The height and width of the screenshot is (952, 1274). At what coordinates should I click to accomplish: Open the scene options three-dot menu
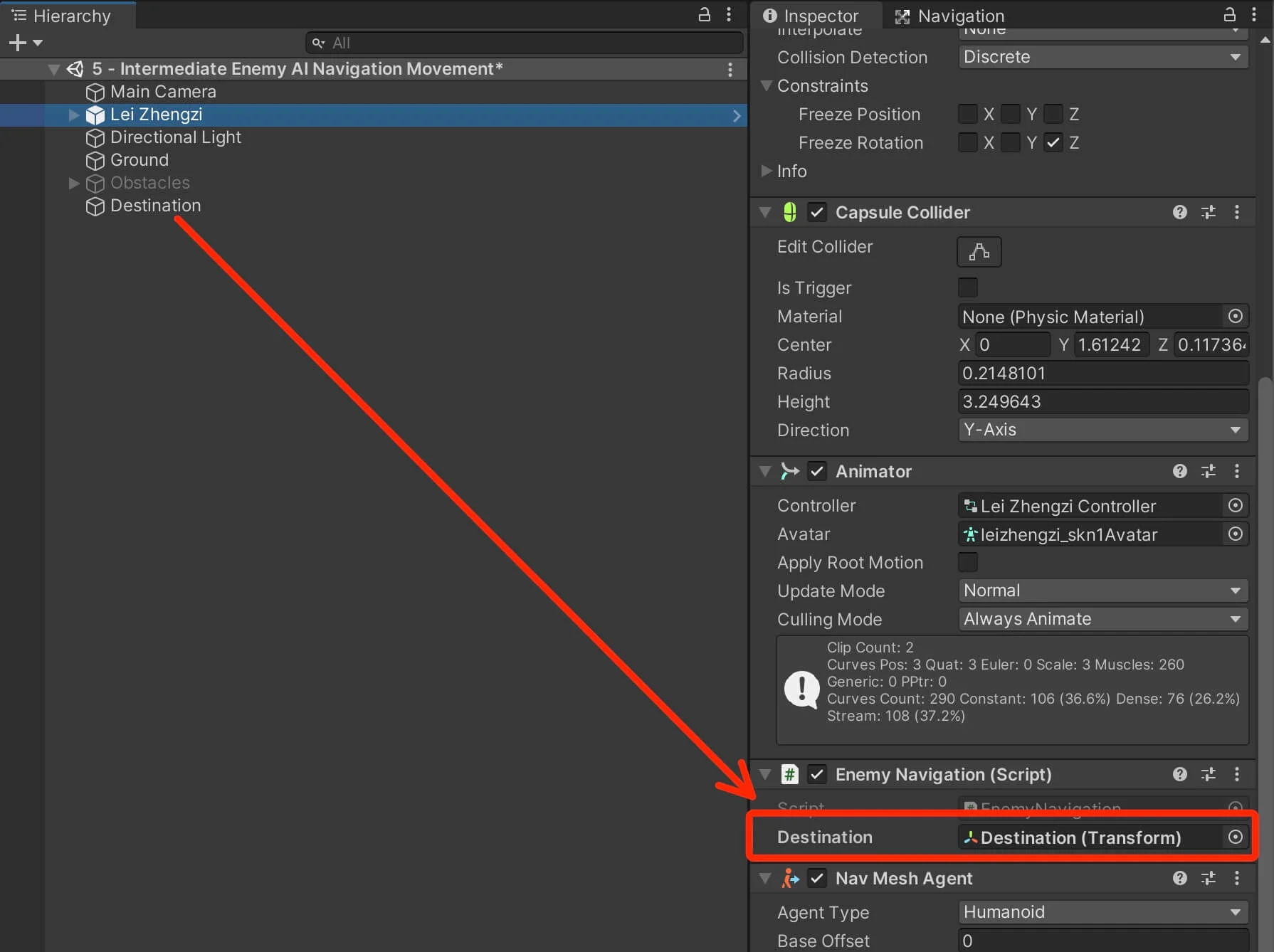pyautogui.click(x=730, y=69)
